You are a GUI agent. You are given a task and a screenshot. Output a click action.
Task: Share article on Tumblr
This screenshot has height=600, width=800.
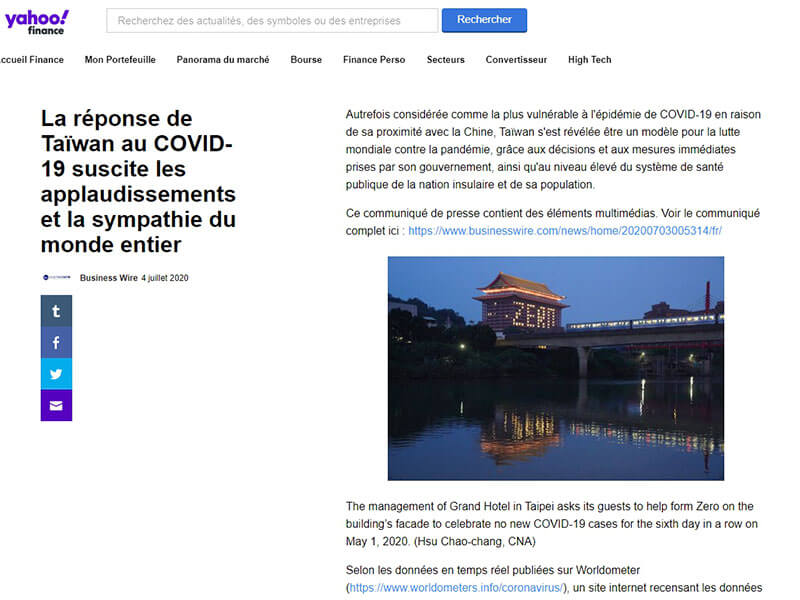tap(56, 311)
